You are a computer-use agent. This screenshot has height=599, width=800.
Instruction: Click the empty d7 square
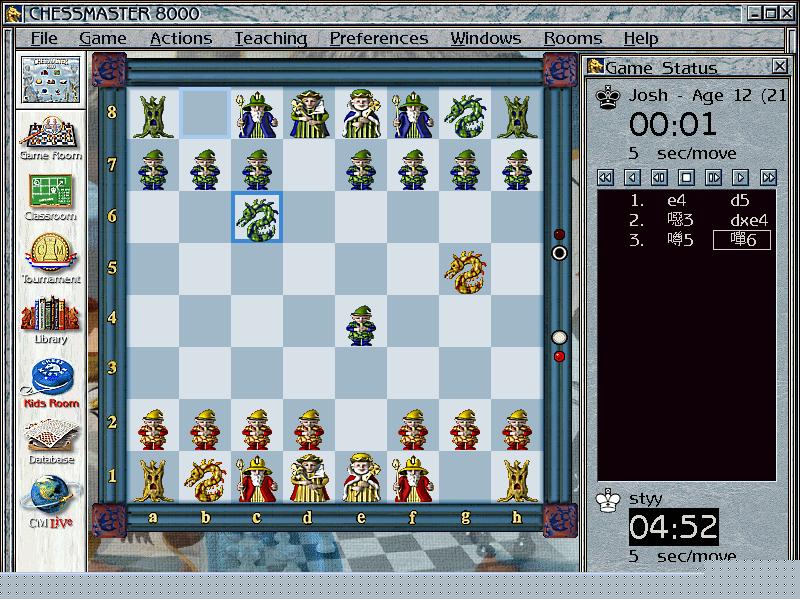[309, 165]
